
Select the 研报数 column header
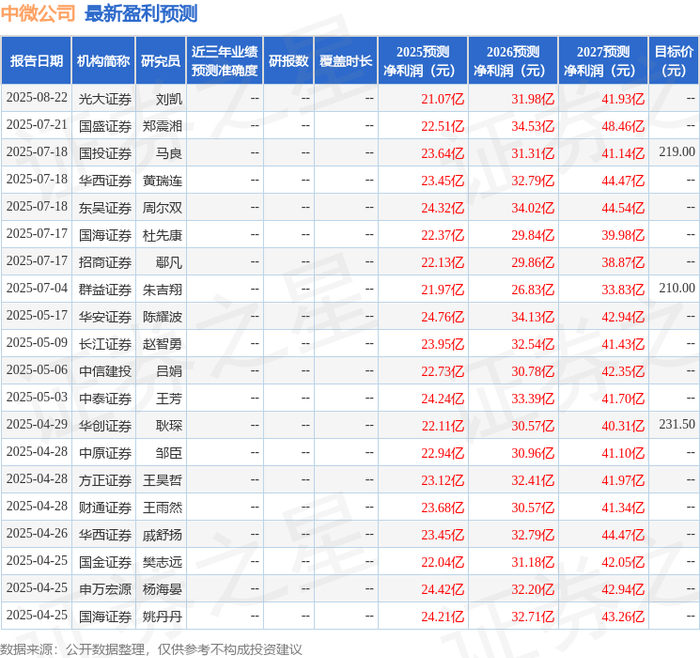(289, 61)
